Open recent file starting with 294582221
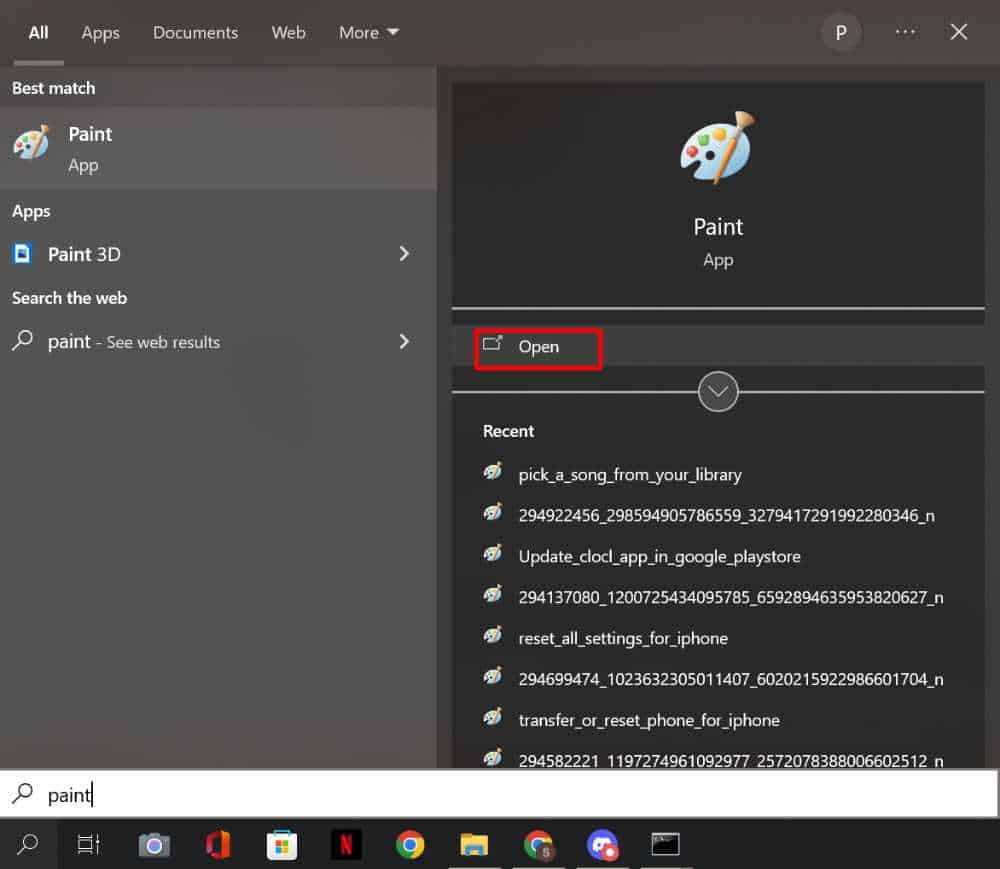The image size is (1000, 869). tap(731, 761)
